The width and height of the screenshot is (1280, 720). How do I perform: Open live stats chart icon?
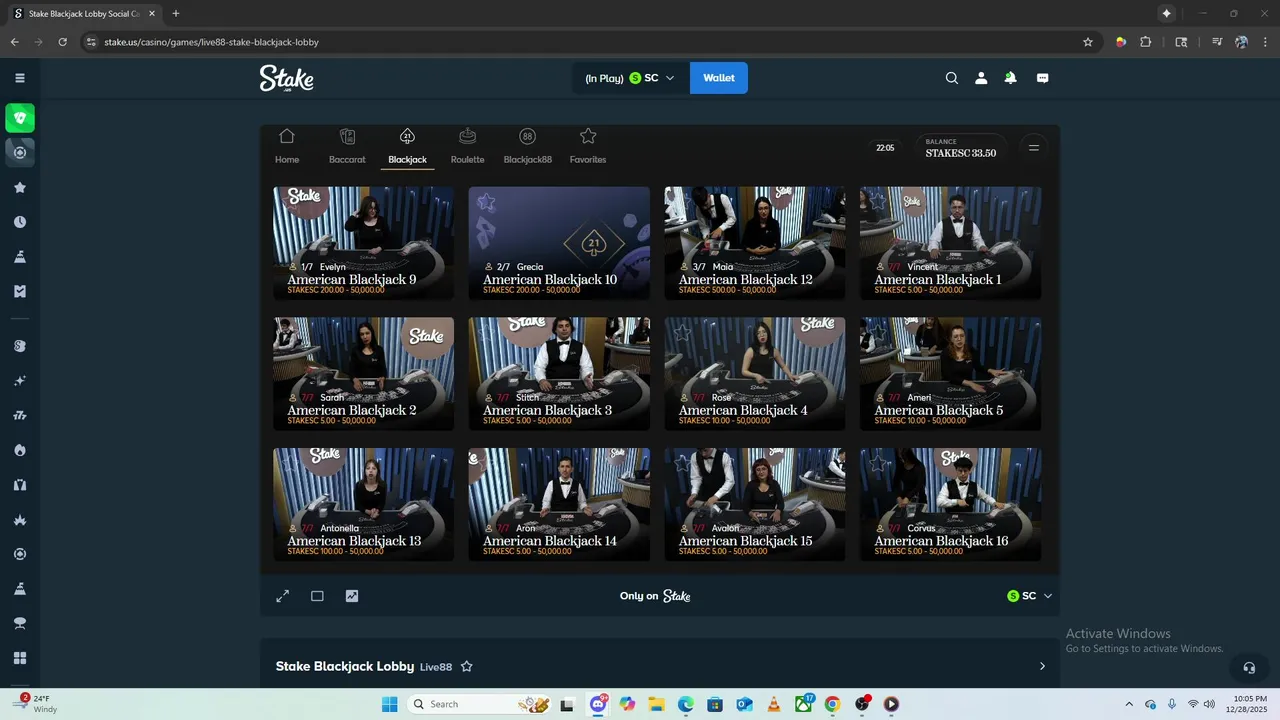pyautogui.click(x=352, y=596)
